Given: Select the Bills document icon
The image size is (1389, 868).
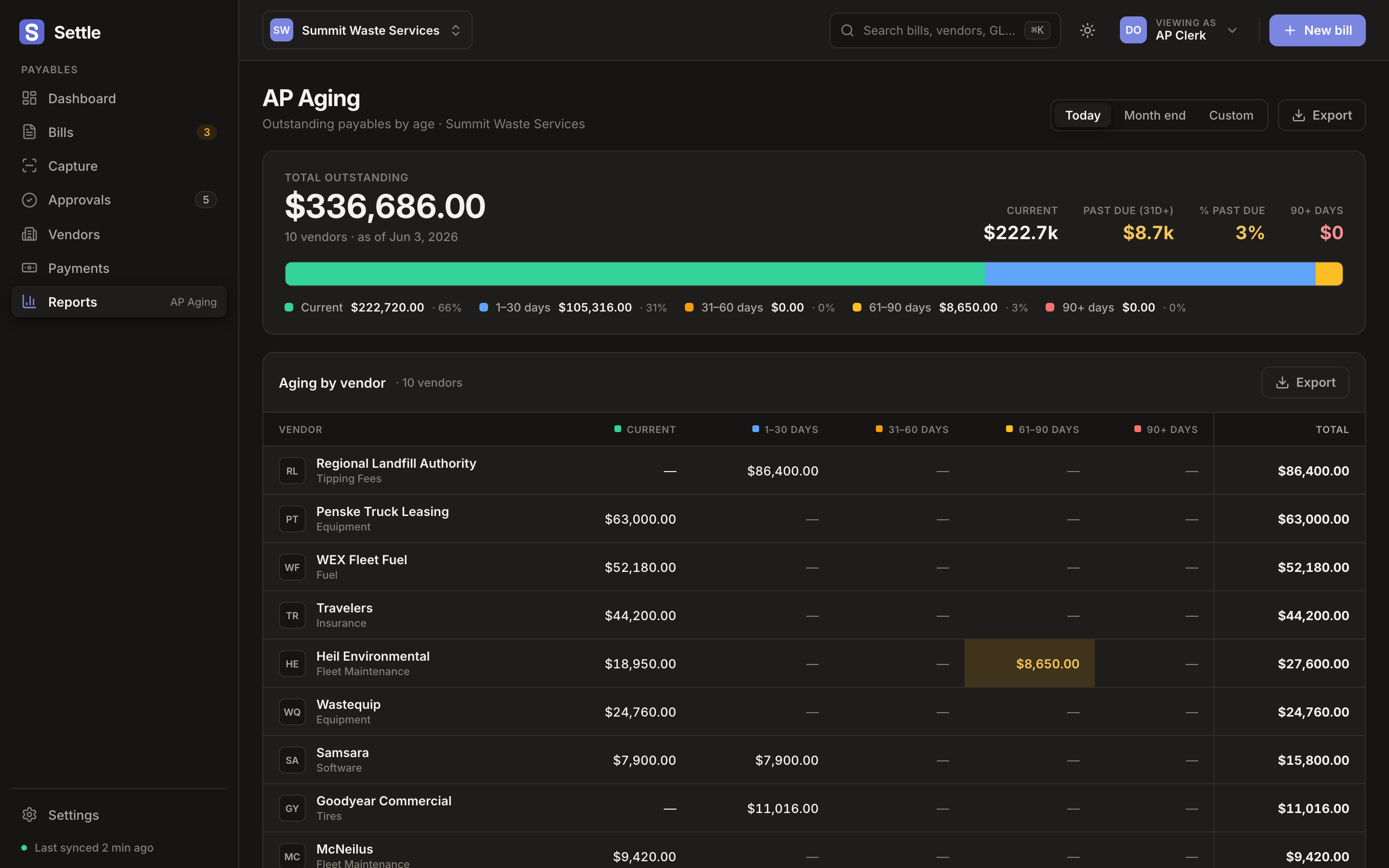Looking at the screenshot, I should tap(29, 132).
